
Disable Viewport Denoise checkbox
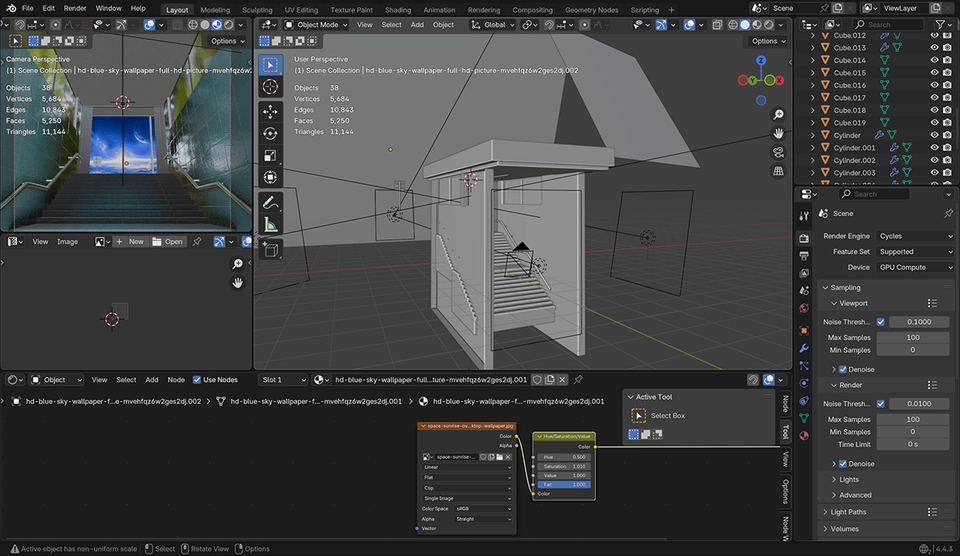(x=843, y=369)
